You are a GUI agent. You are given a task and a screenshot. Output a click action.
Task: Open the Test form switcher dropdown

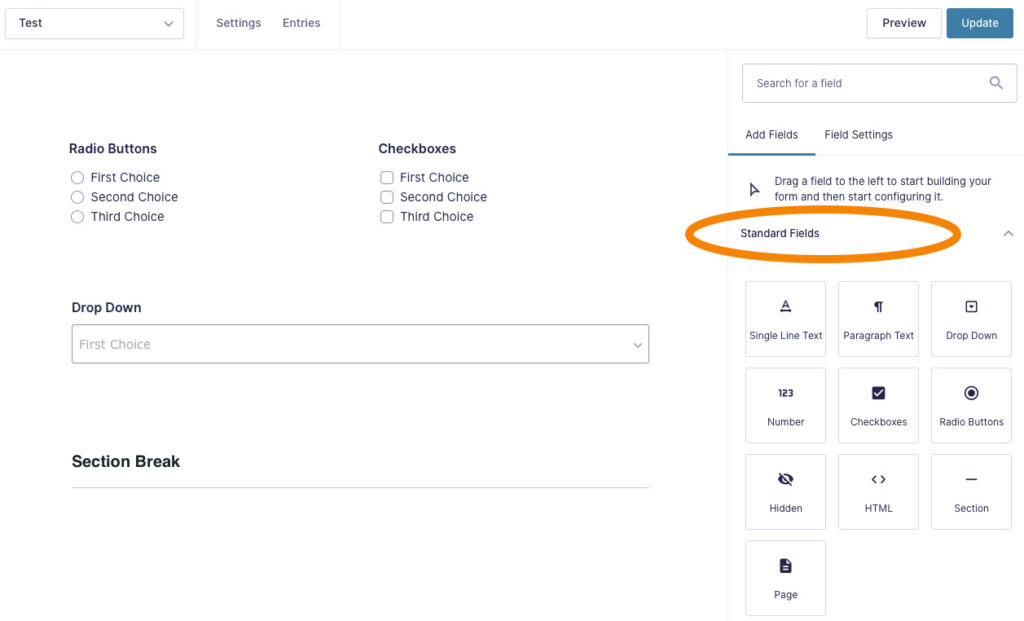(94, 24)
